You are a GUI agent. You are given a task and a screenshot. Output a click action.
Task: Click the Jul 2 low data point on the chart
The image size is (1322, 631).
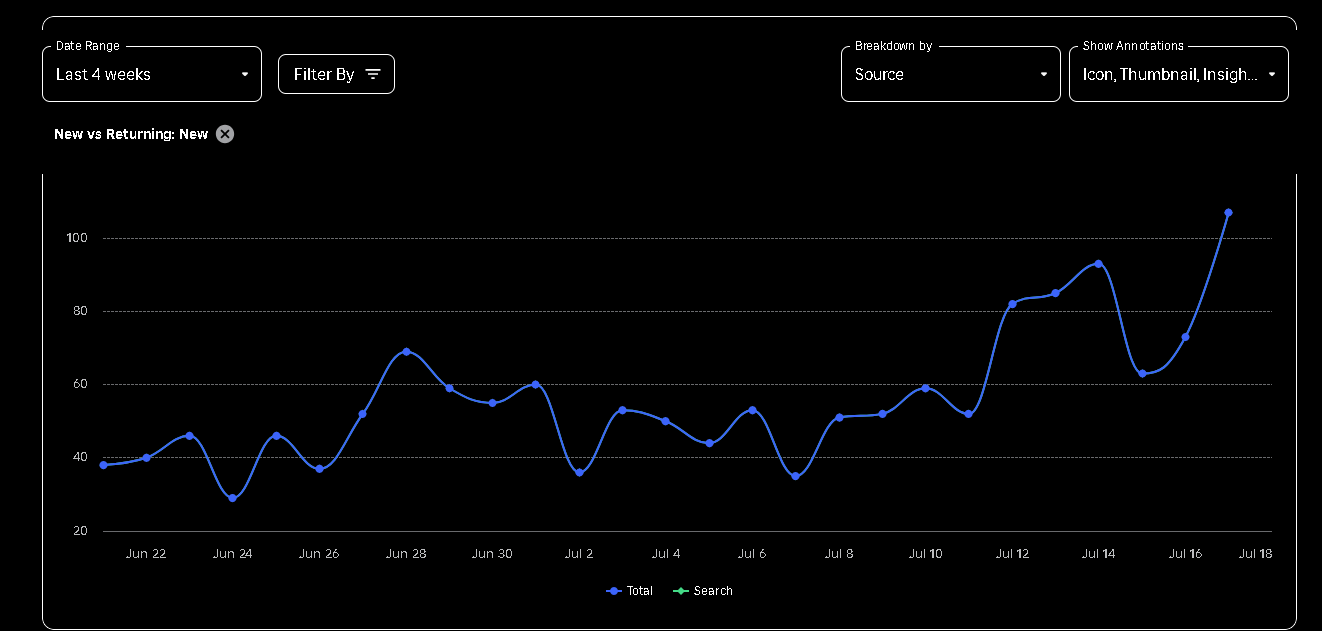tap(578, 472)
